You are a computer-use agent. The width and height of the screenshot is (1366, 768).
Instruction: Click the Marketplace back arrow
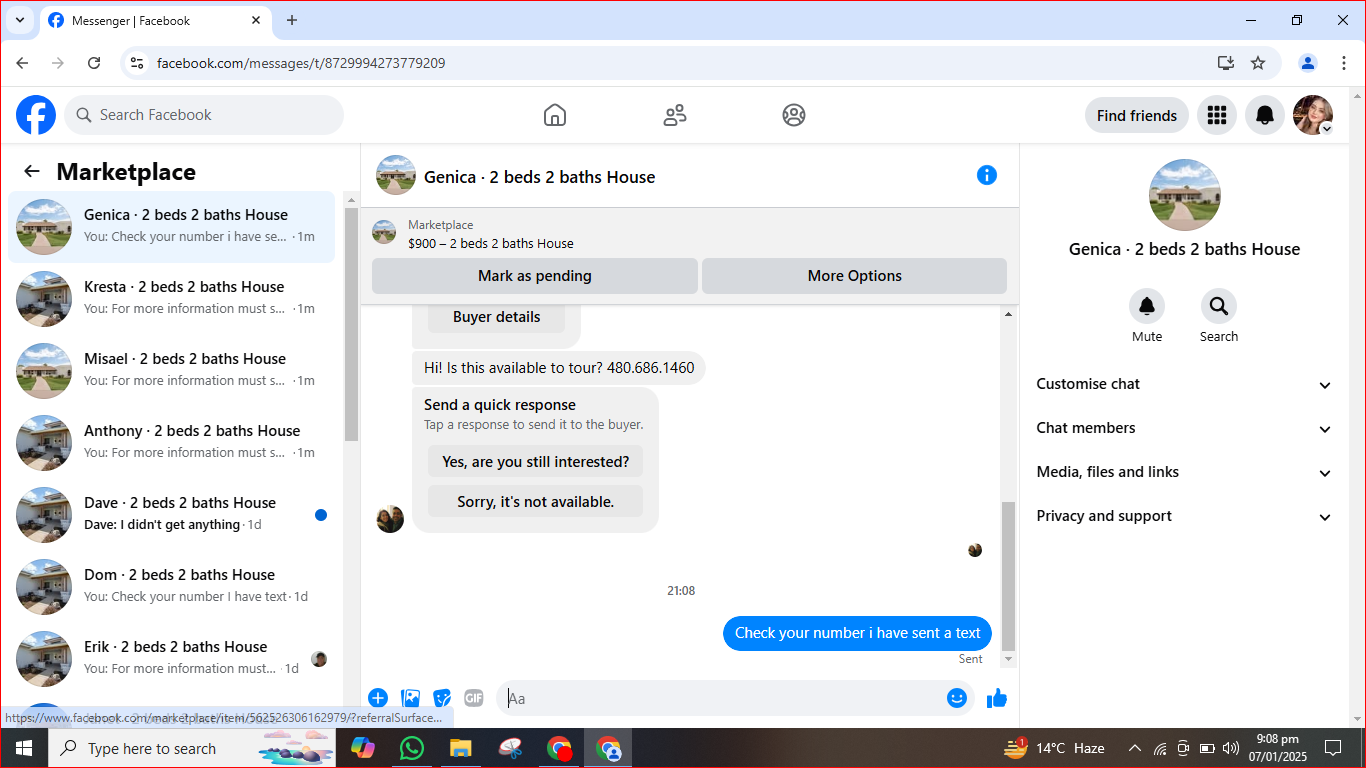point(32,171)
